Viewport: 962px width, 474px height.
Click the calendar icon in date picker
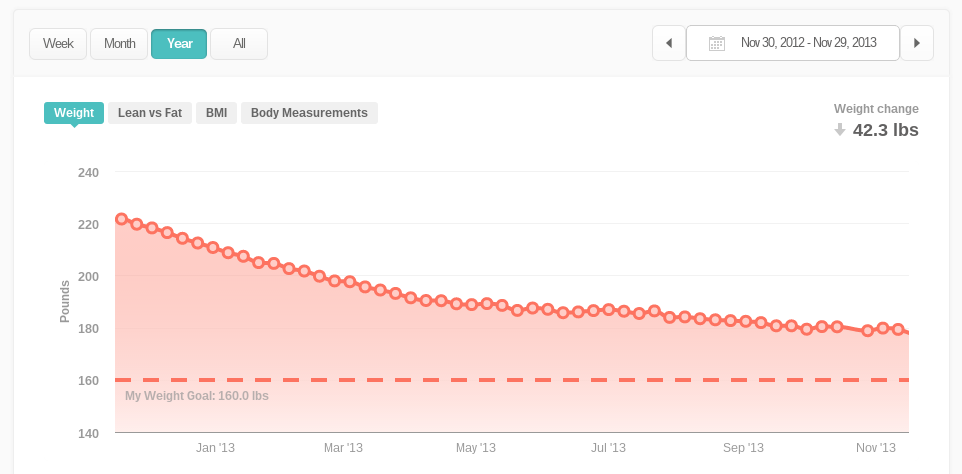point(717,43)
